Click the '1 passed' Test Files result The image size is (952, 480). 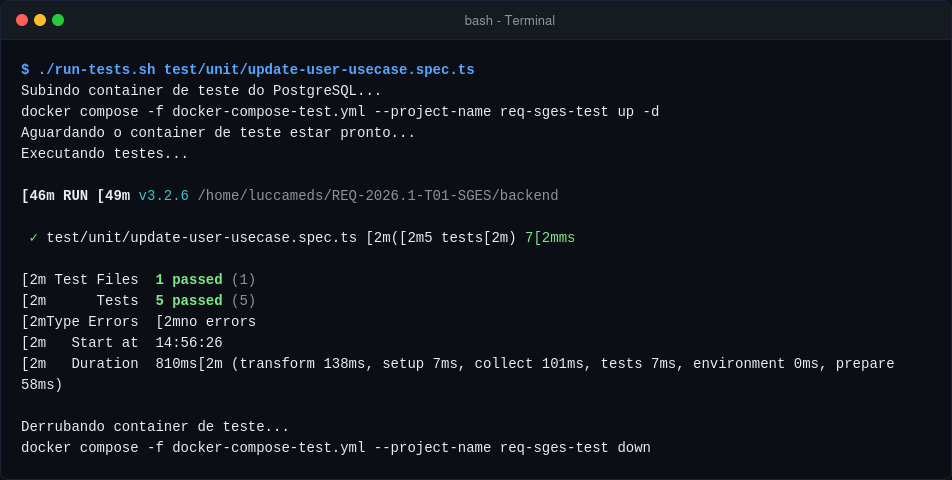189,280
